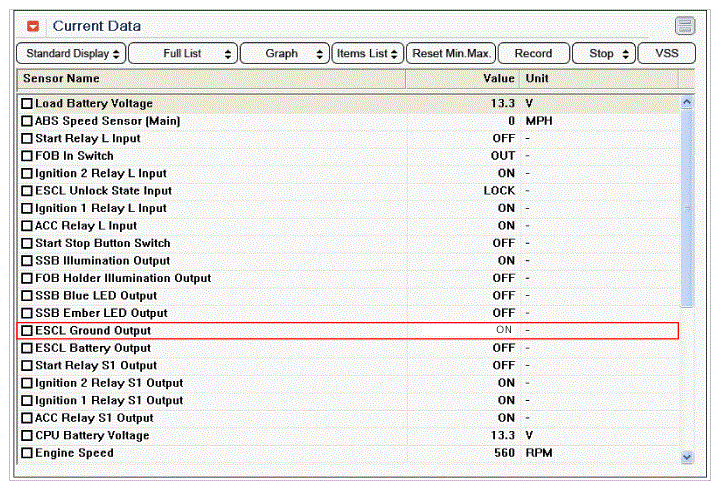Click the Value column header

[462, 79]
